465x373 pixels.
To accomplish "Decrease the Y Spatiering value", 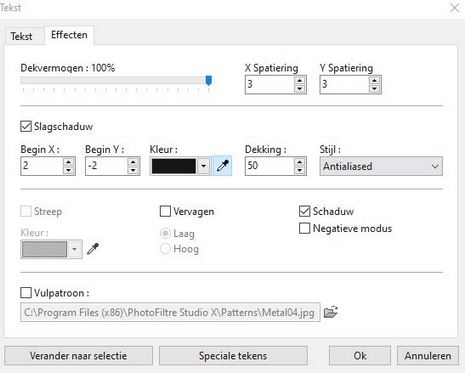I will pos(374,89).
